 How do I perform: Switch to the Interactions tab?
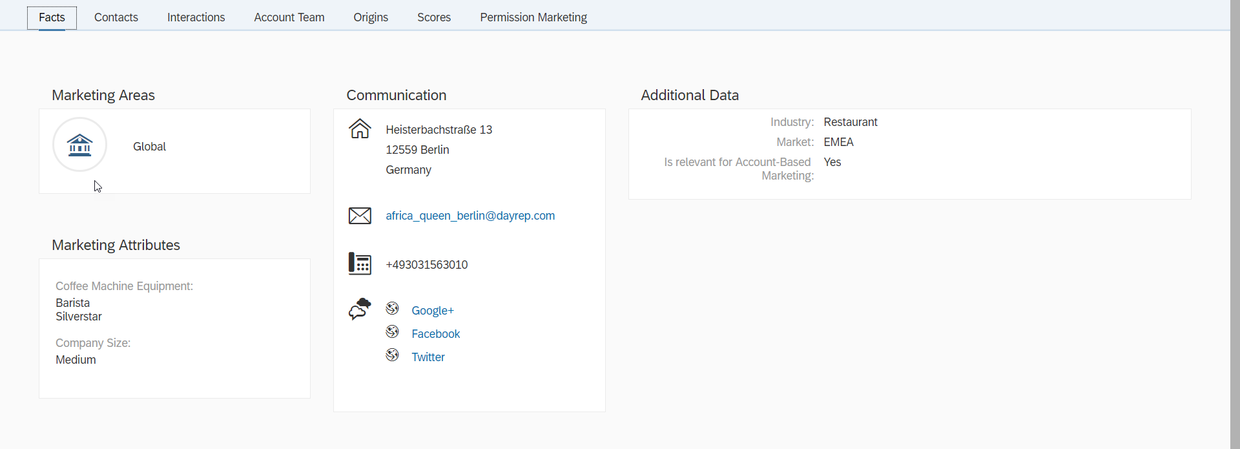[x=196, y=17]
